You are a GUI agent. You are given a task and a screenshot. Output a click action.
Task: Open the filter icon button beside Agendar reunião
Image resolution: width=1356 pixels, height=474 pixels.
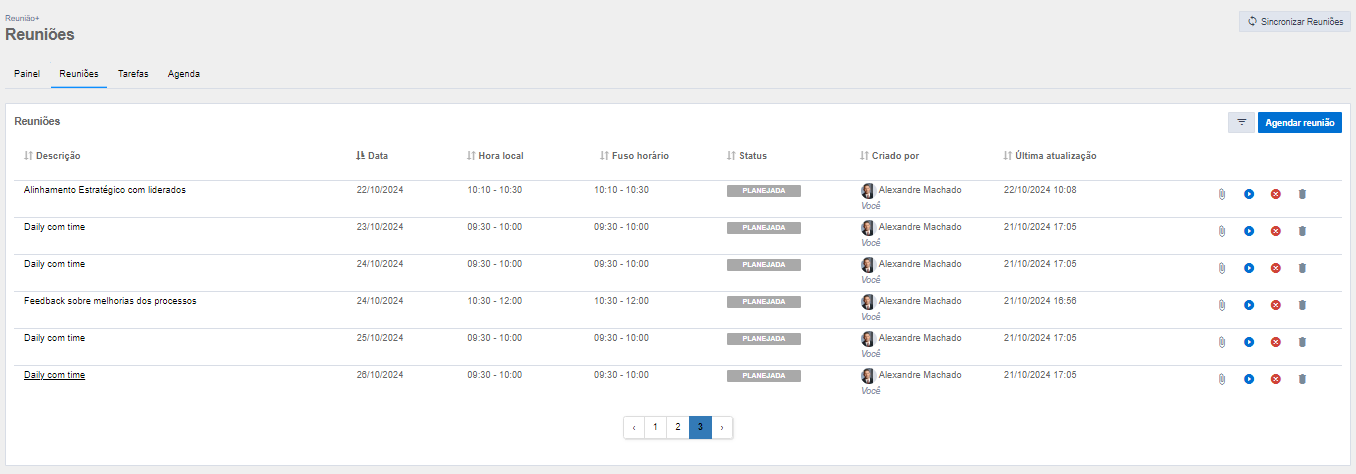(x=1241, y=122)
